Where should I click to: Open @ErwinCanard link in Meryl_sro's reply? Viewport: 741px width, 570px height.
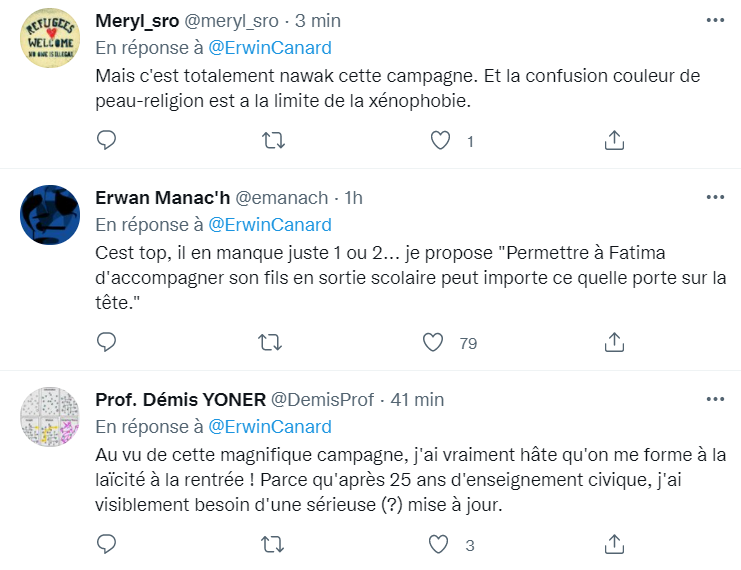pyautogui.click(x=269, y=47)
